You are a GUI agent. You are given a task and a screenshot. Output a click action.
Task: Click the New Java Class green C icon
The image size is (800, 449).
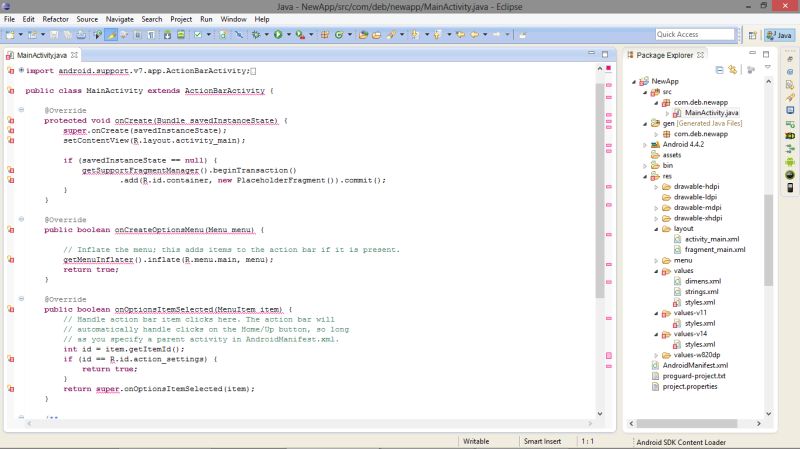tap(339, 35)
